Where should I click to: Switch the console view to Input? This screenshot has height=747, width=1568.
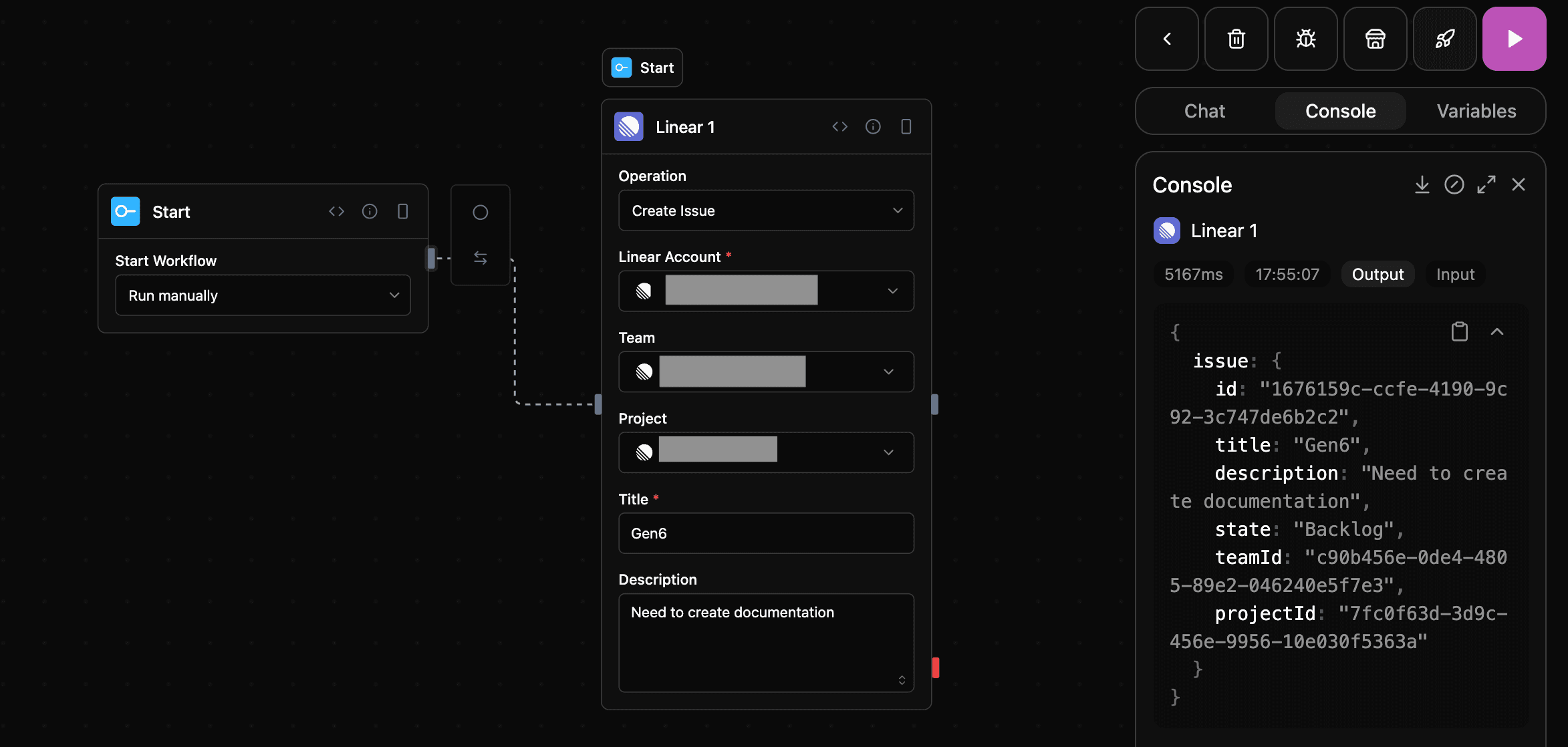pyautogui.click(x=1455, y=274)
